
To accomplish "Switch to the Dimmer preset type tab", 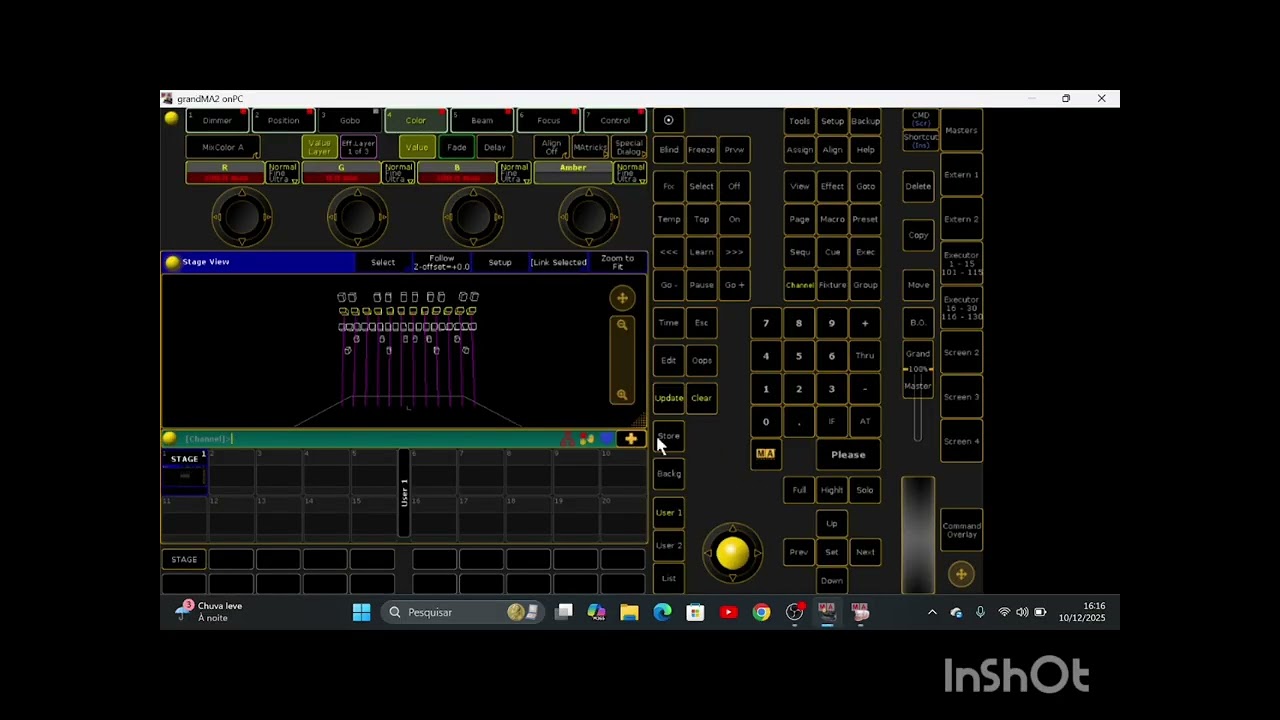I will tap(217, 121).
